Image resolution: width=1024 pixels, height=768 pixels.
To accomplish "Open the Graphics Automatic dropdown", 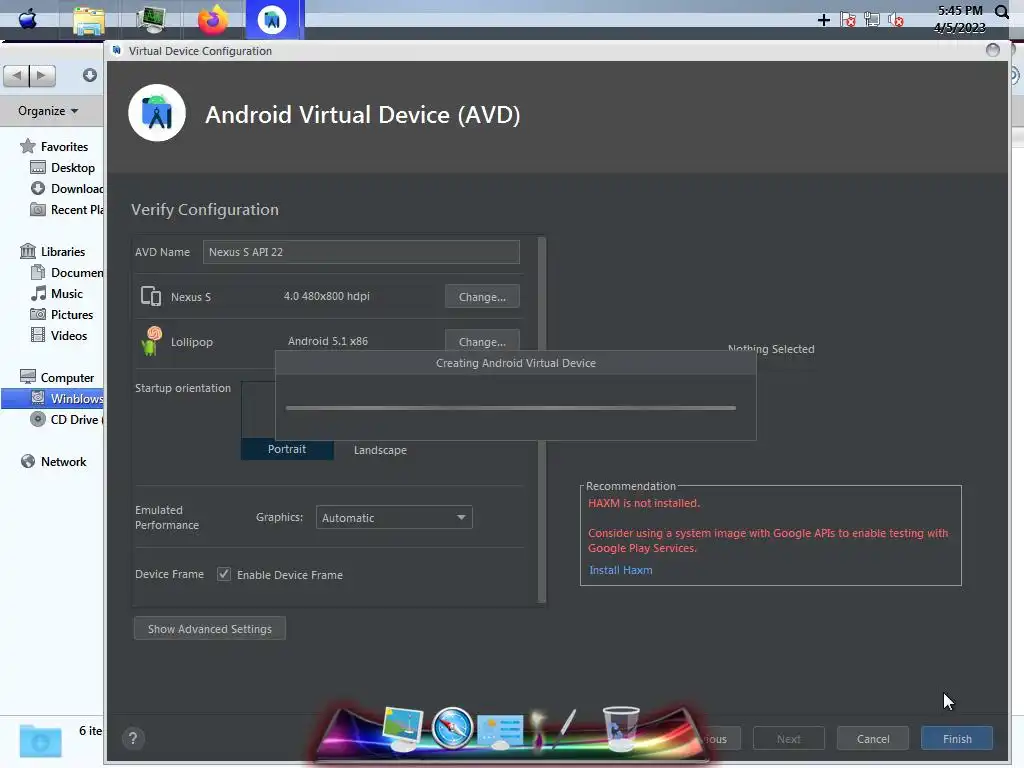I will click(x=394, y=517).
